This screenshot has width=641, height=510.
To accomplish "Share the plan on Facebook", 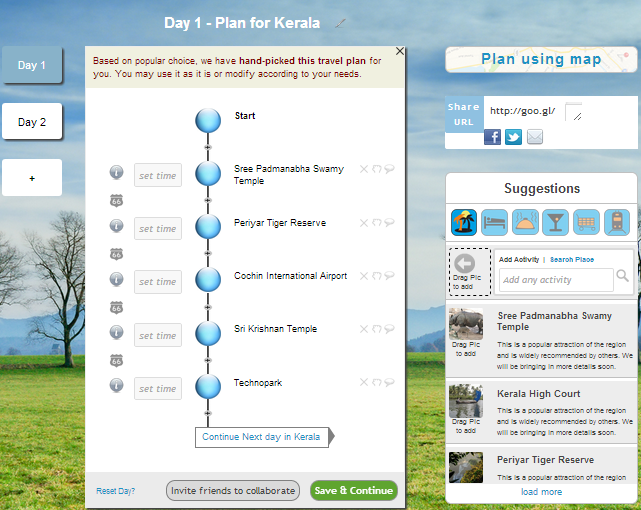I will coord(492,137).
